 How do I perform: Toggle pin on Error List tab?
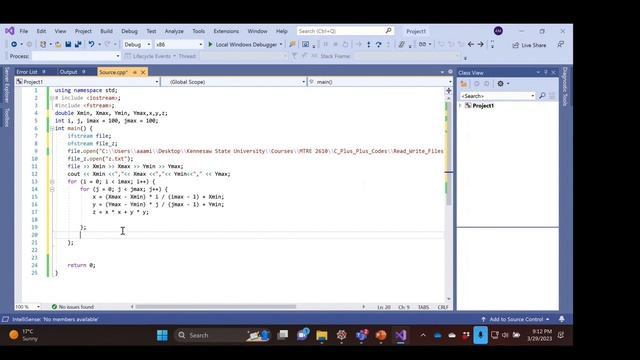click(x=44, y=72)
